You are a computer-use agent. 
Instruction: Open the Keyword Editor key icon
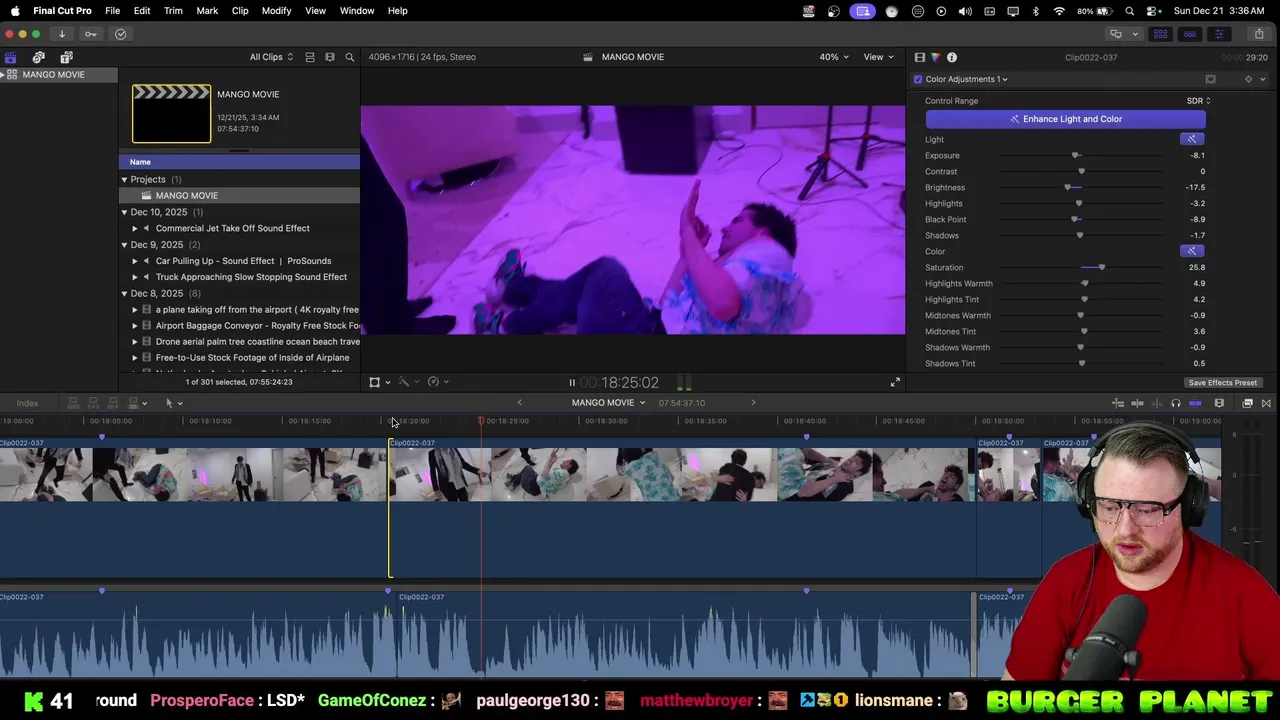click(x=91, y=34)
